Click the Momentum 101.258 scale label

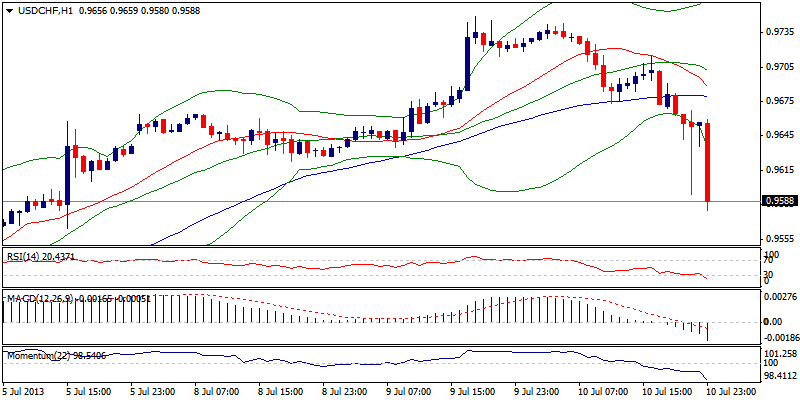pos(779,354)
